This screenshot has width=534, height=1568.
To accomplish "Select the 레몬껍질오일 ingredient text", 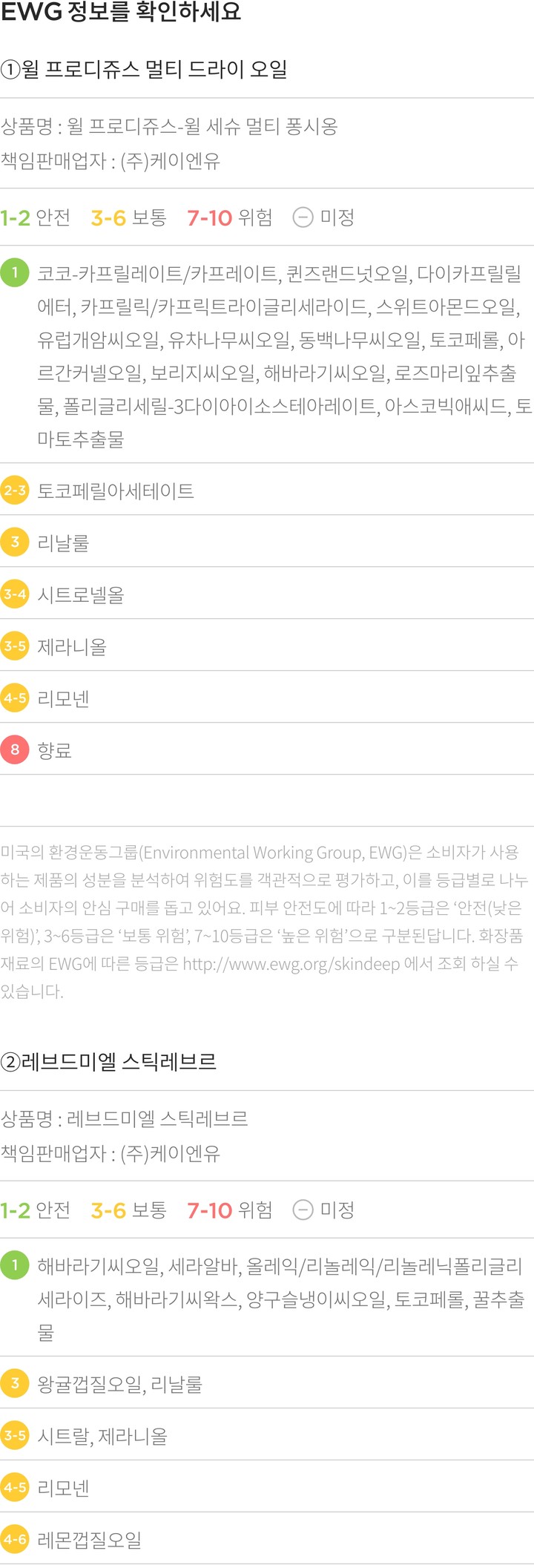I will (90, 1541).
